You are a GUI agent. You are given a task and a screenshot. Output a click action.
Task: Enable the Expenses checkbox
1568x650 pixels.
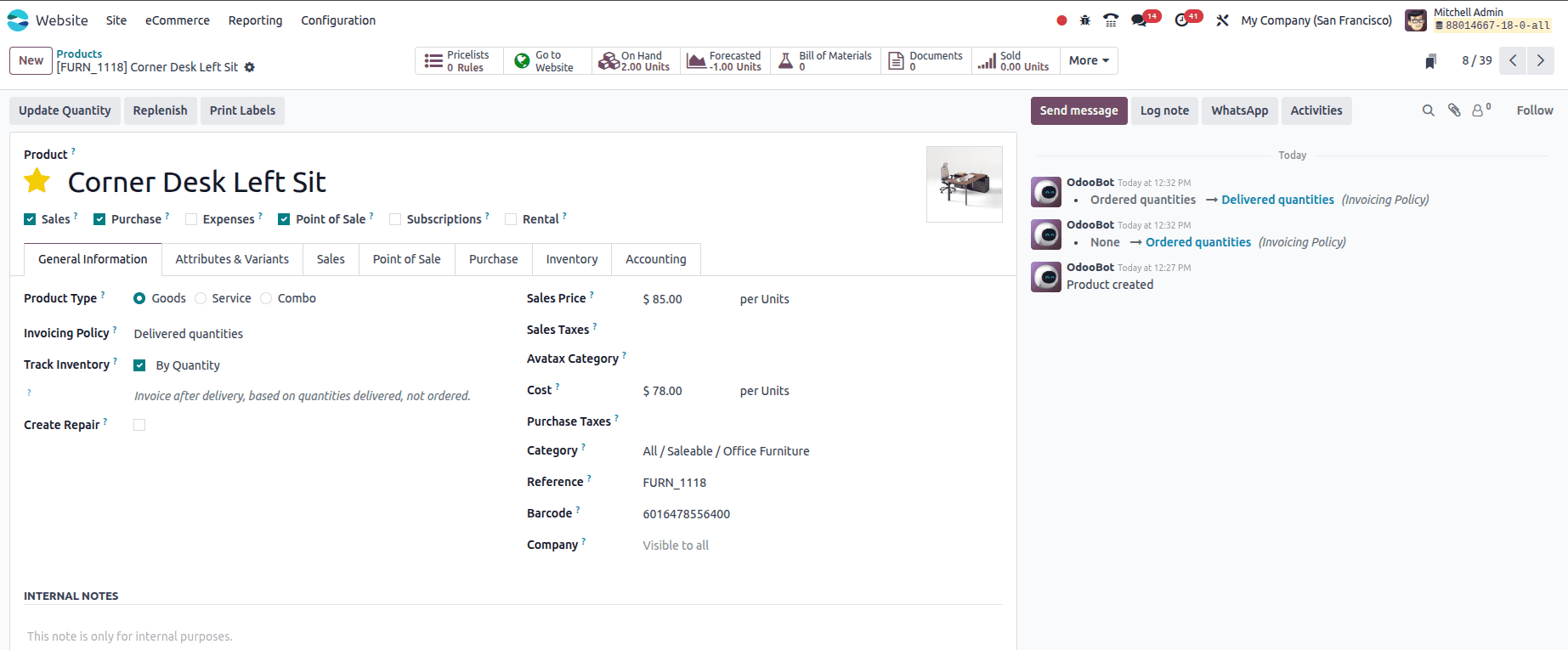click(x=191, y=219)
